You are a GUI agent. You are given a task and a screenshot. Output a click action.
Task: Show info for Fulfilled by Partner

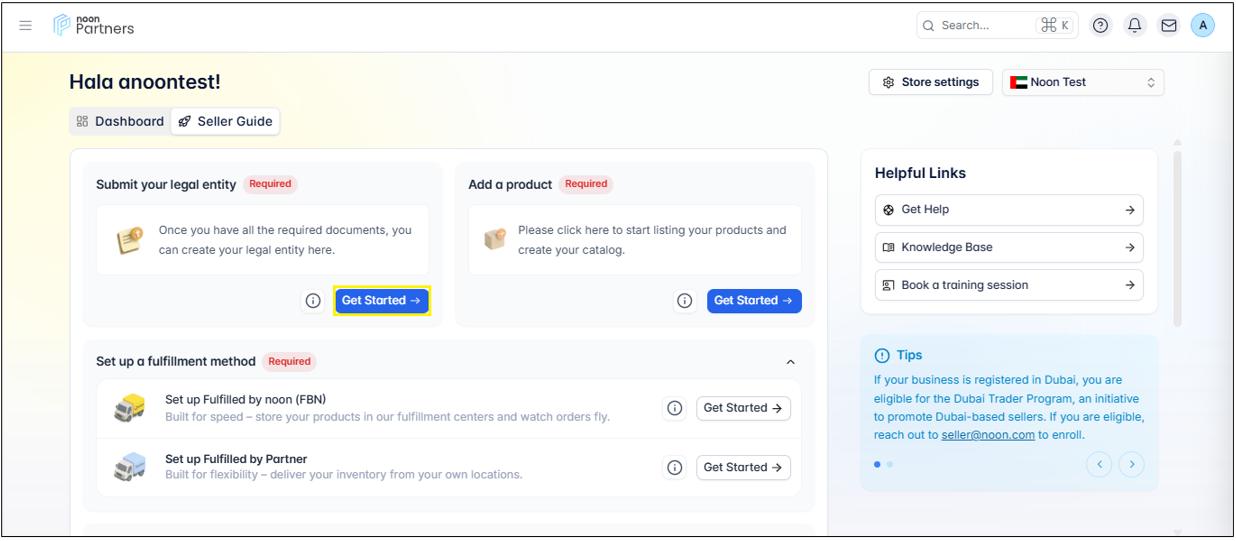[675, 468]
